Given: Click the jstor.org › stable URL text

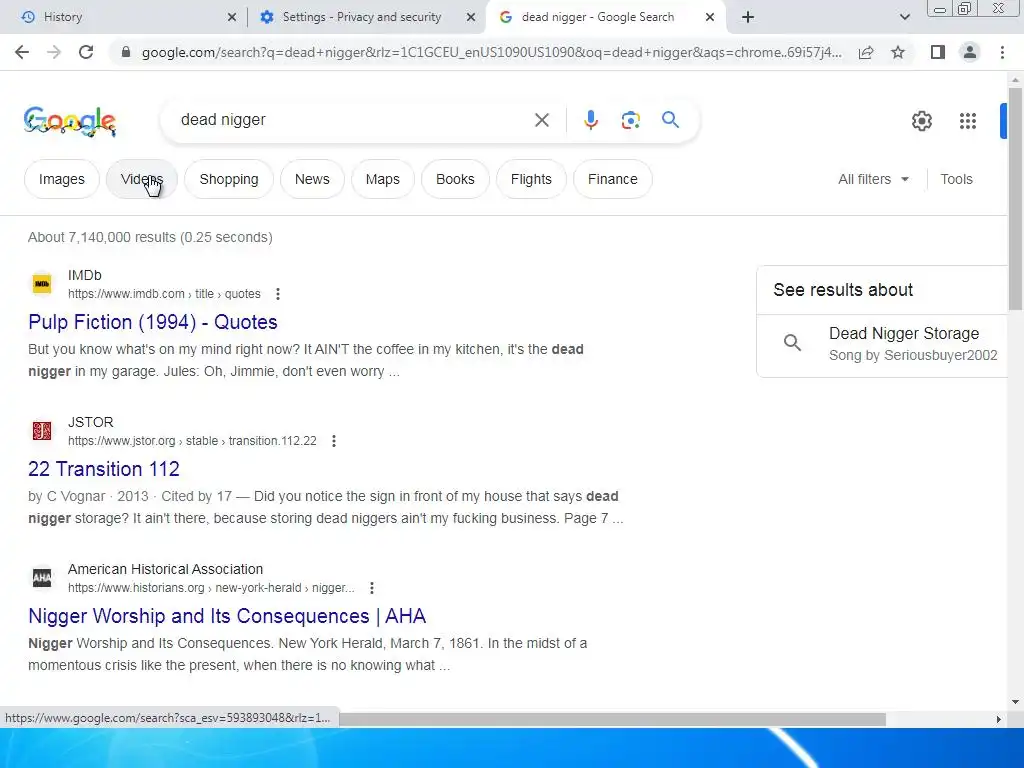Looking at the screenshot, I should [192, 441].
